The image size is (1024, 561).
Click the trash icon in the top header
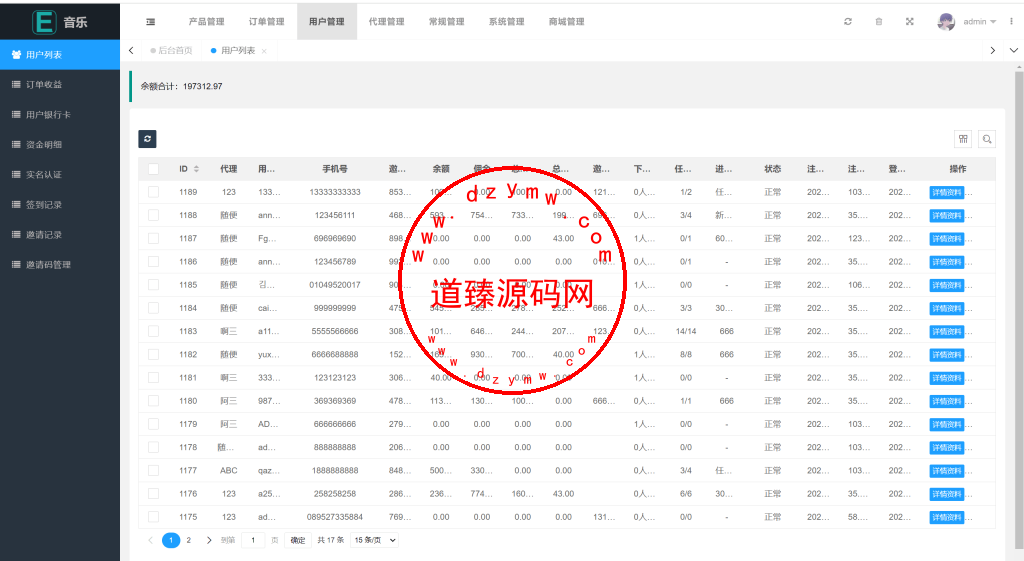[x=878, y=22]
